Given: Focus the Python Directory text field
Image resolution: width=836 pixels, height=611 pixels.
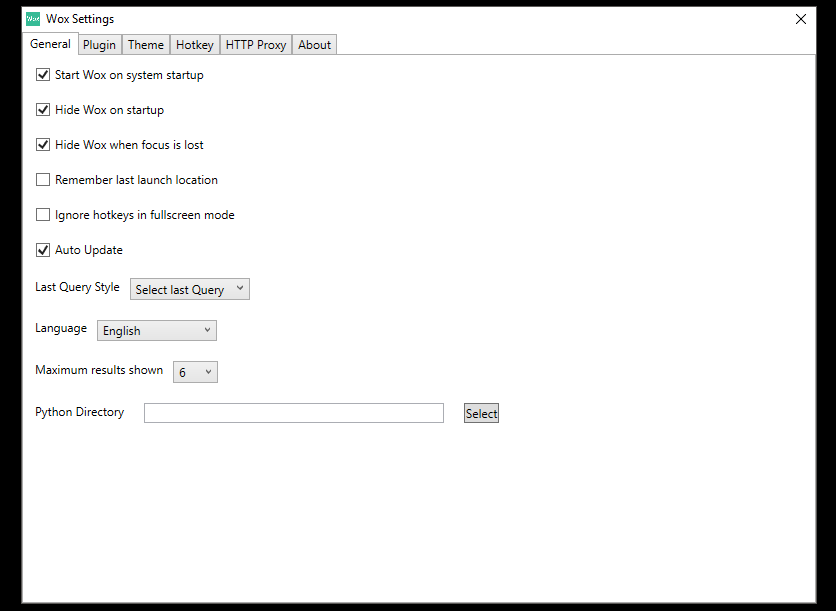Looking at the screenshot, I should 294,413.
